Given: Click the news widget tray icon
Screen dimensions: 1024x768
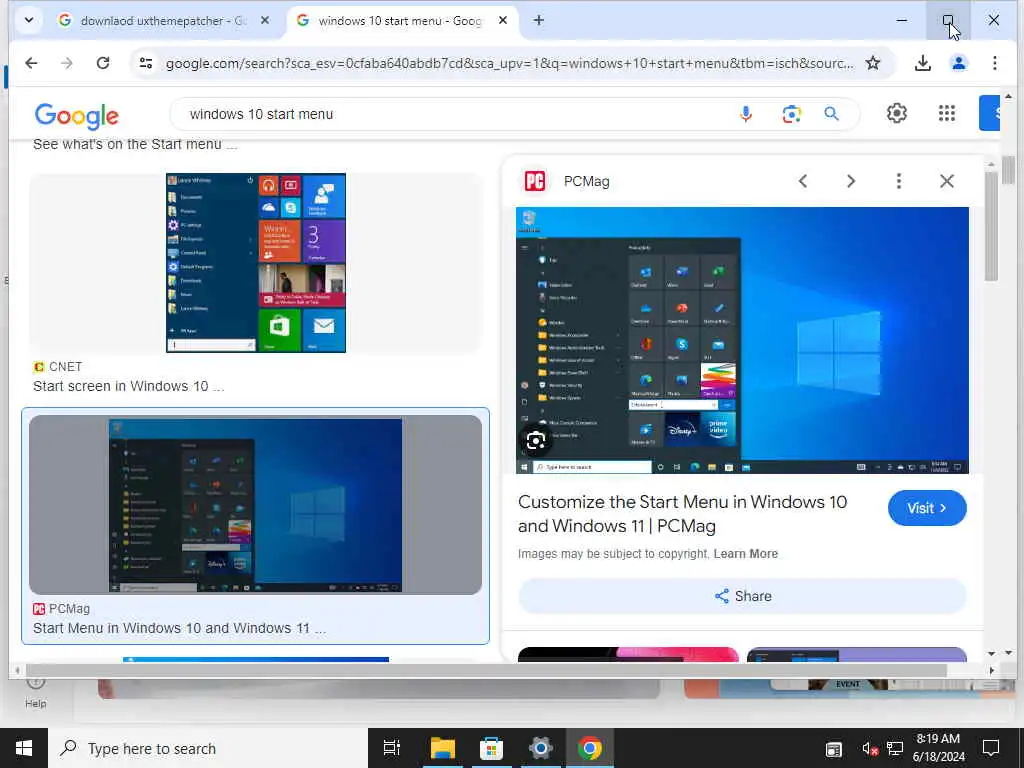Looking at the screenshot, I should click(x=833, y=749).
